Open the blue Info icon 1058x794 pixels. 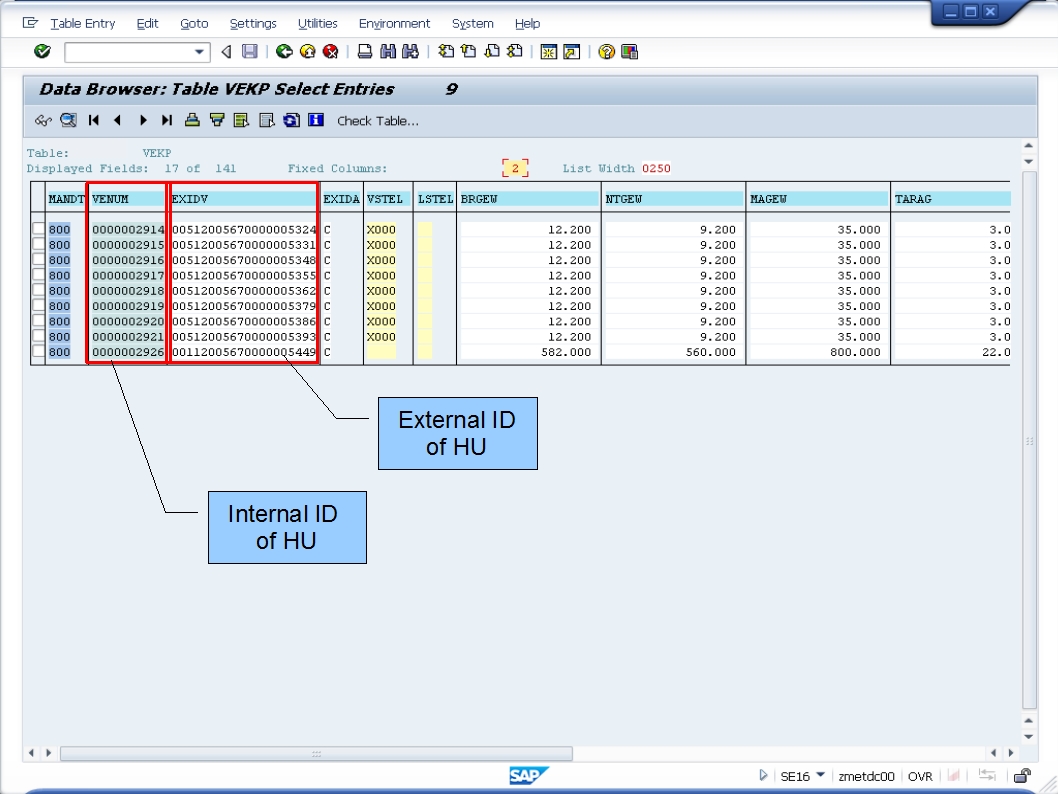tap(314, 120)
